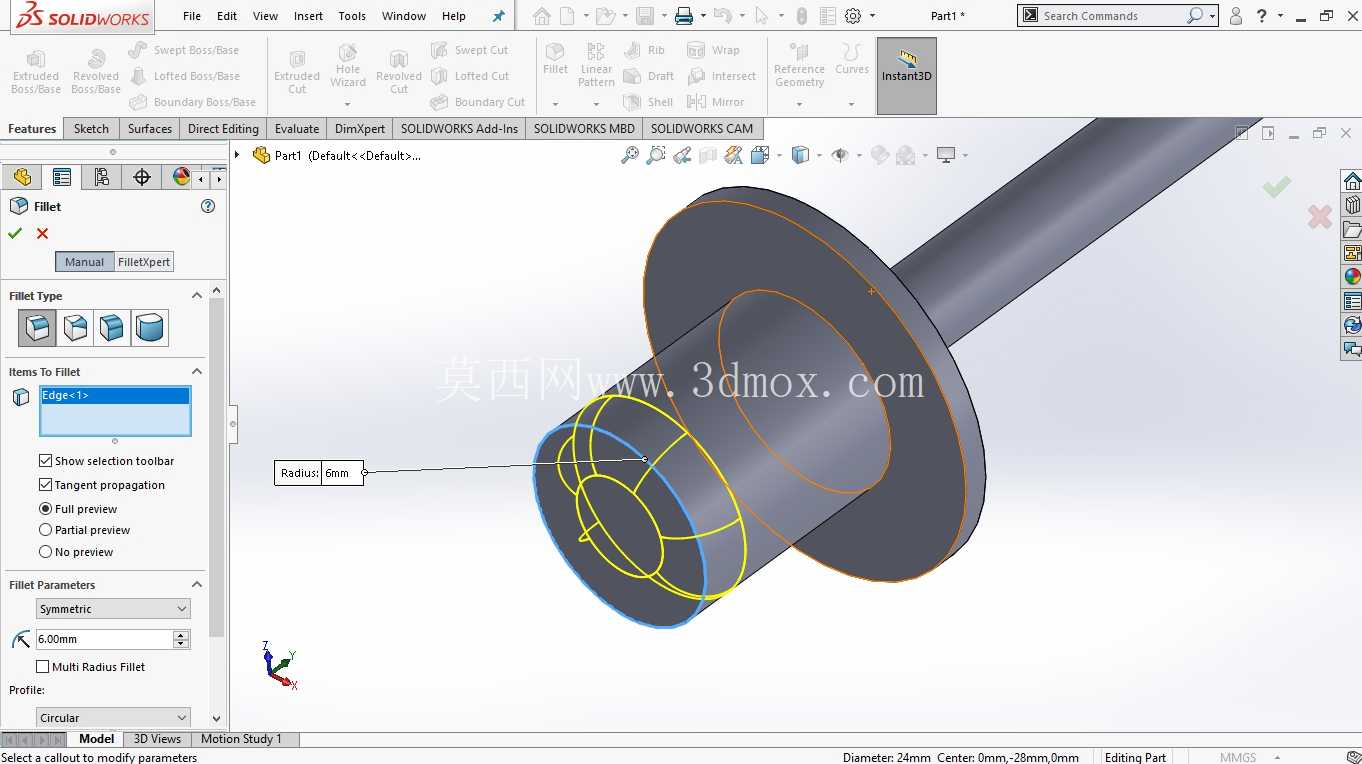This screenshot has height=764, width=1362.
Task: Select Full preview radio button
Action: 45,509
